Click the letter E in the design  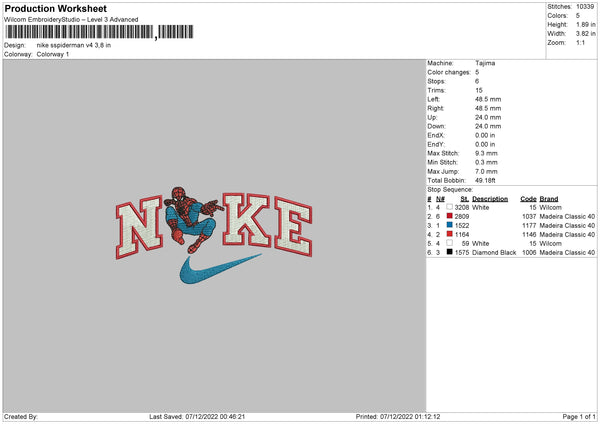pyautogui.click(x=294, y=226)
